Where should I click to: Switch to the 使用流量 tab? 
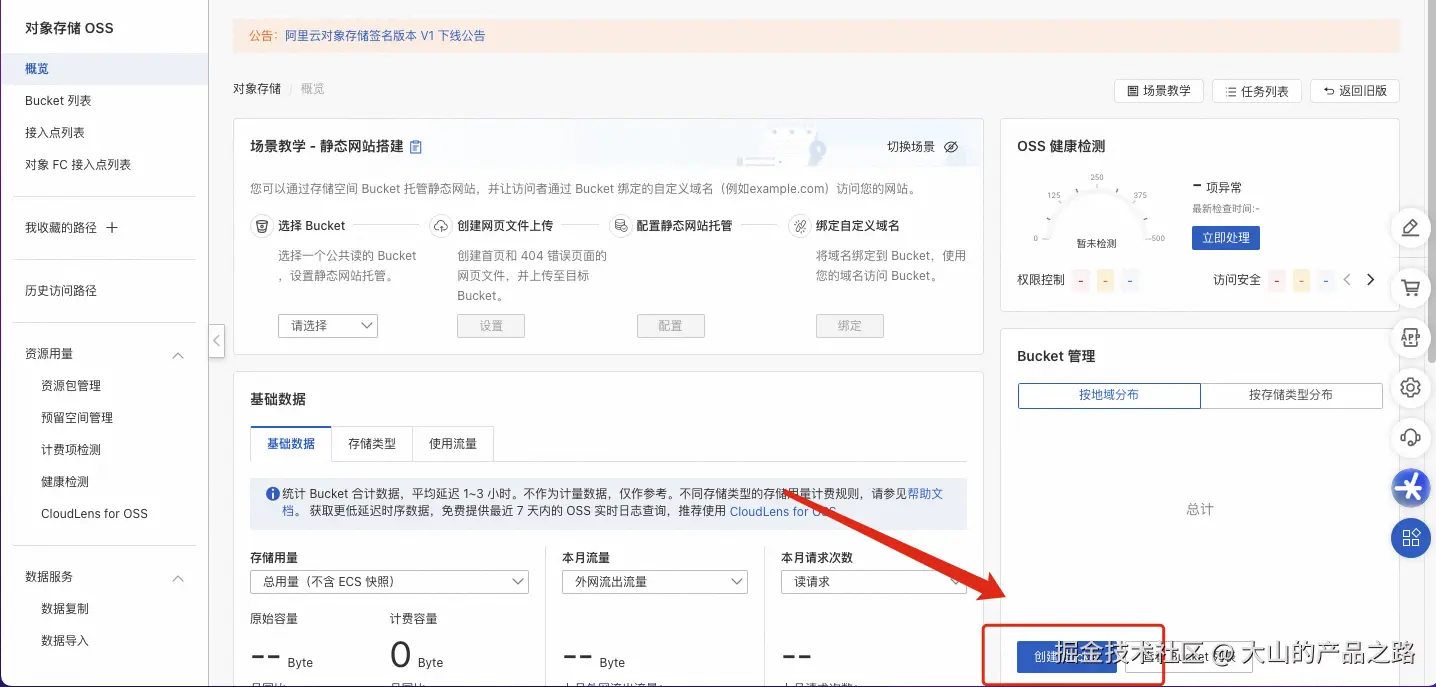pyautogui.click(x=453, y=443)
